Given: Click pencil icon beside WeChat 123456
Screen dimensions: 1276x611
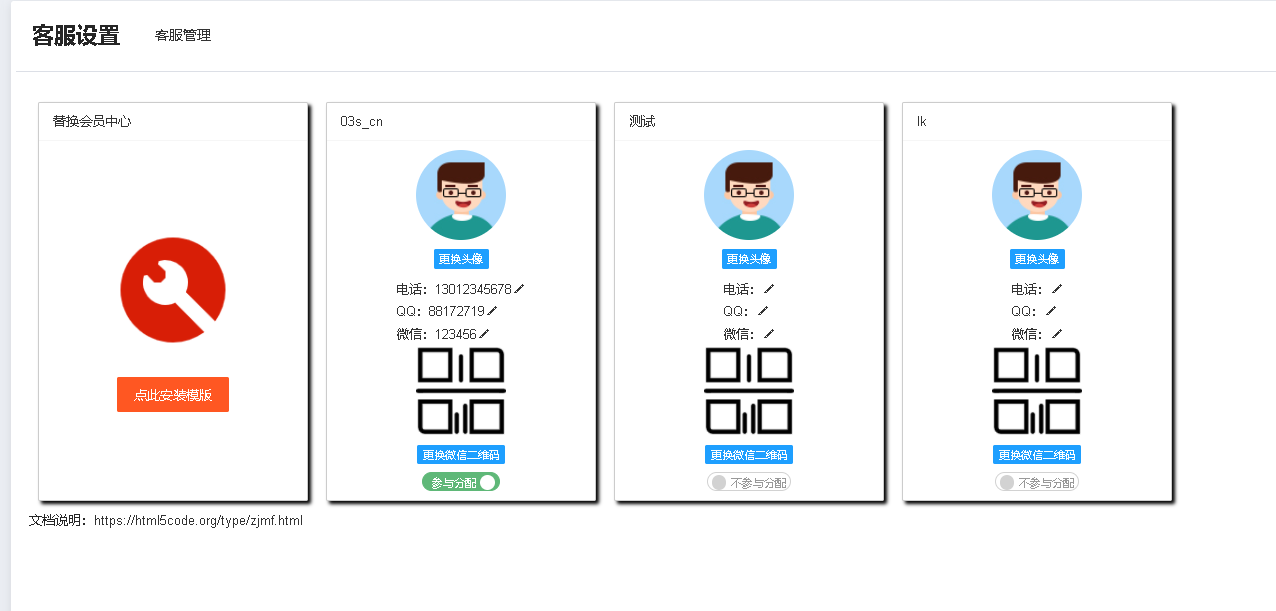Looking at the screenshot, I should (x=484, y=334).
